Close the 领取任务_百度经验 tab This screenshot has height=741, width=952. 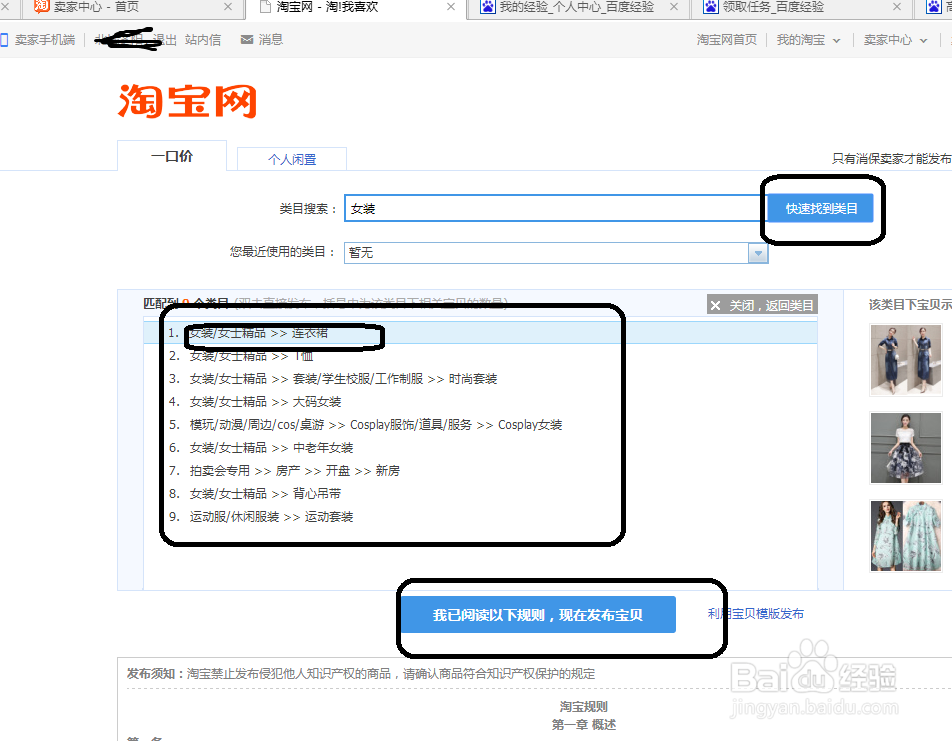[x=897, y=7]
